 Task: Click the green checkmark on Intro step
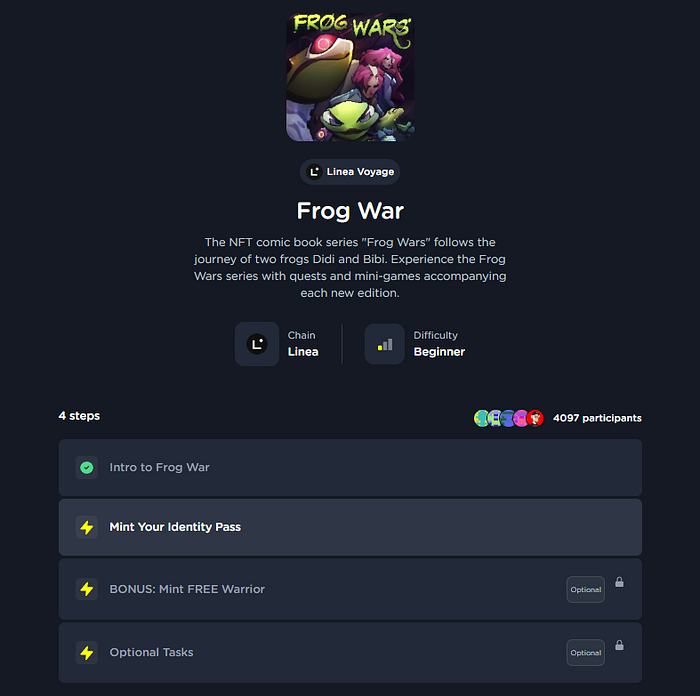pyautogui.click(x=87, y=467)
